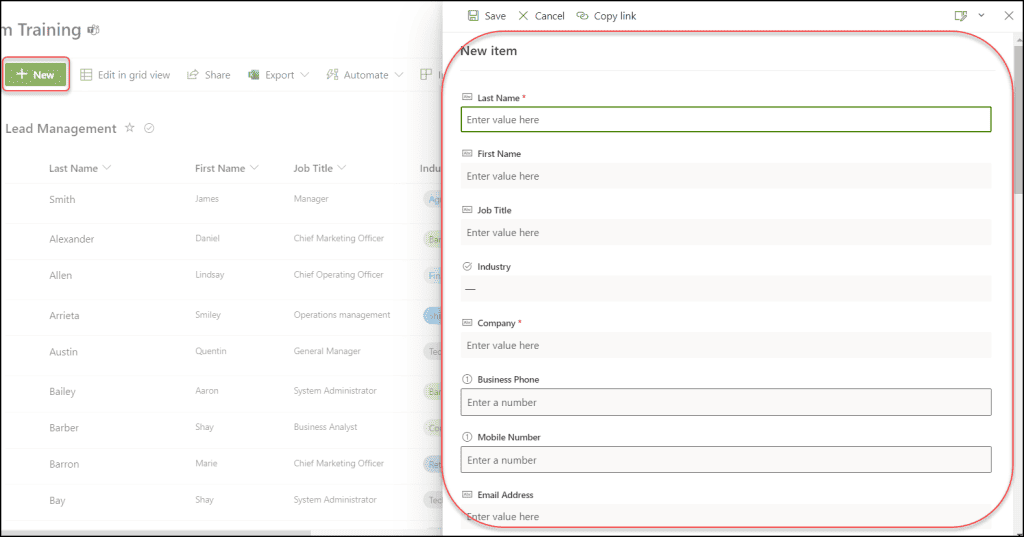Click the grid icon on Edit in grid view
1024x537 pixels.
tap(86, 74)
